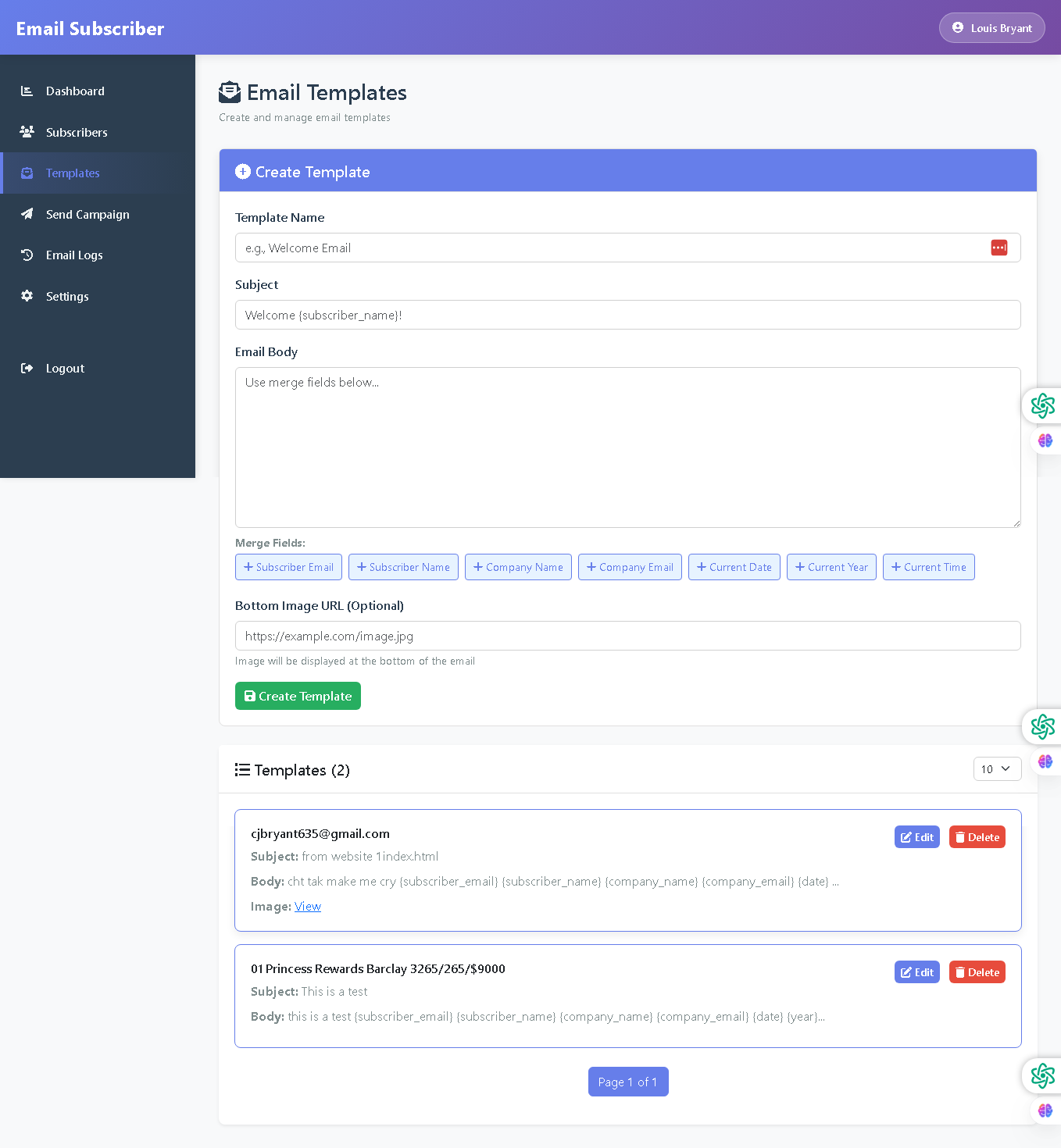The image size is (1061, 1148).
Task: Open the page size dropdown showing 10
Action: 997,768
